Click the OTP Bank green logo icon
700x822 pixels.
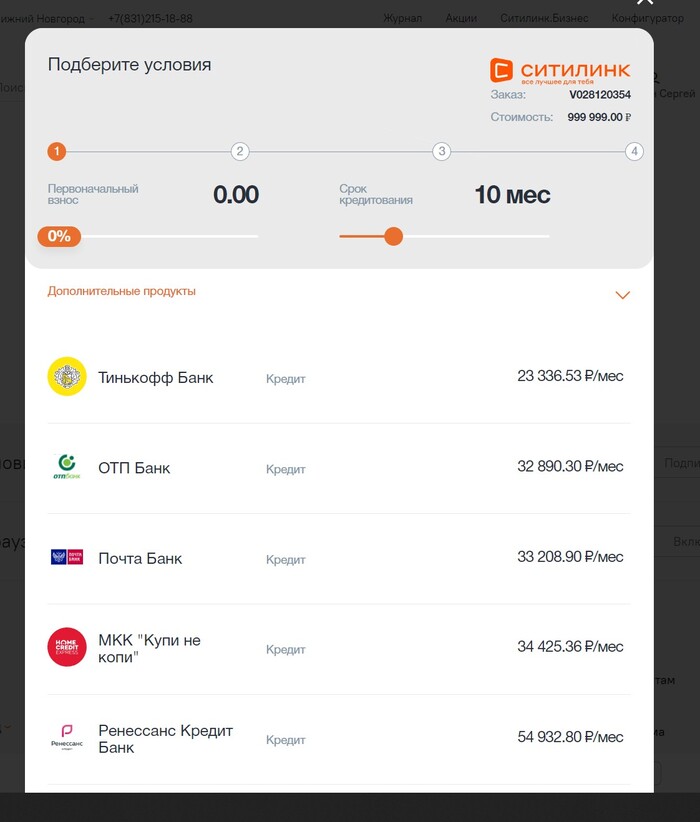[67, 467]
